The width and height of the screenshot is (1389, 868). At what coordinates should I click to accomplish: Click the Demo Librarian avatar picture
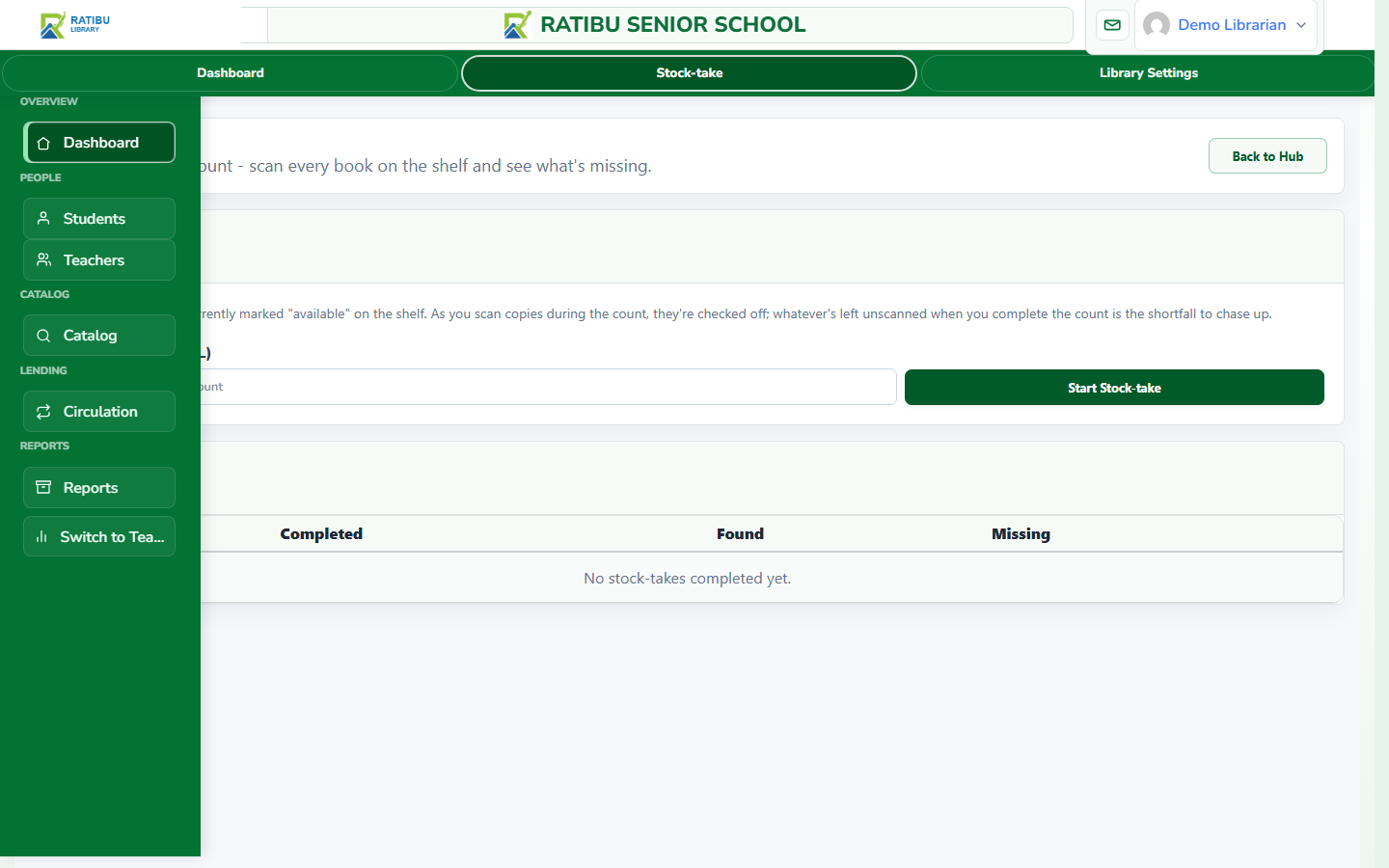click(1157, 25)
